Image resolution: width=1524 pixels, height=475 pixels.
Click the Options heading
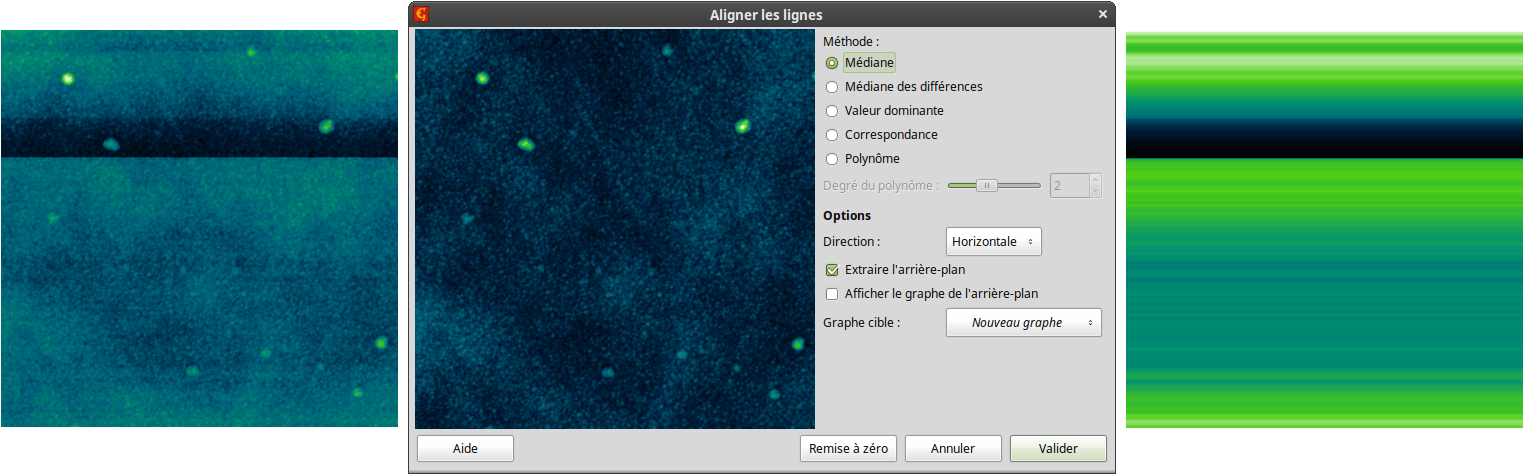(x=847, y=215)
